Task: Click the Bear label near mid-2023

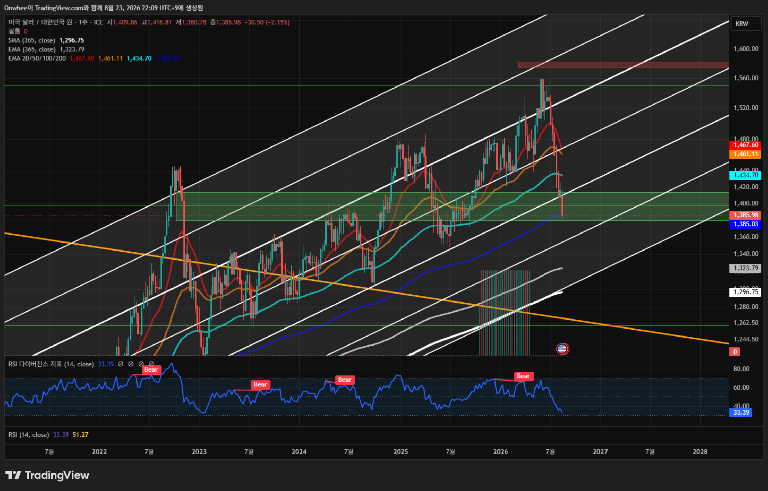Action: (260, 385)
